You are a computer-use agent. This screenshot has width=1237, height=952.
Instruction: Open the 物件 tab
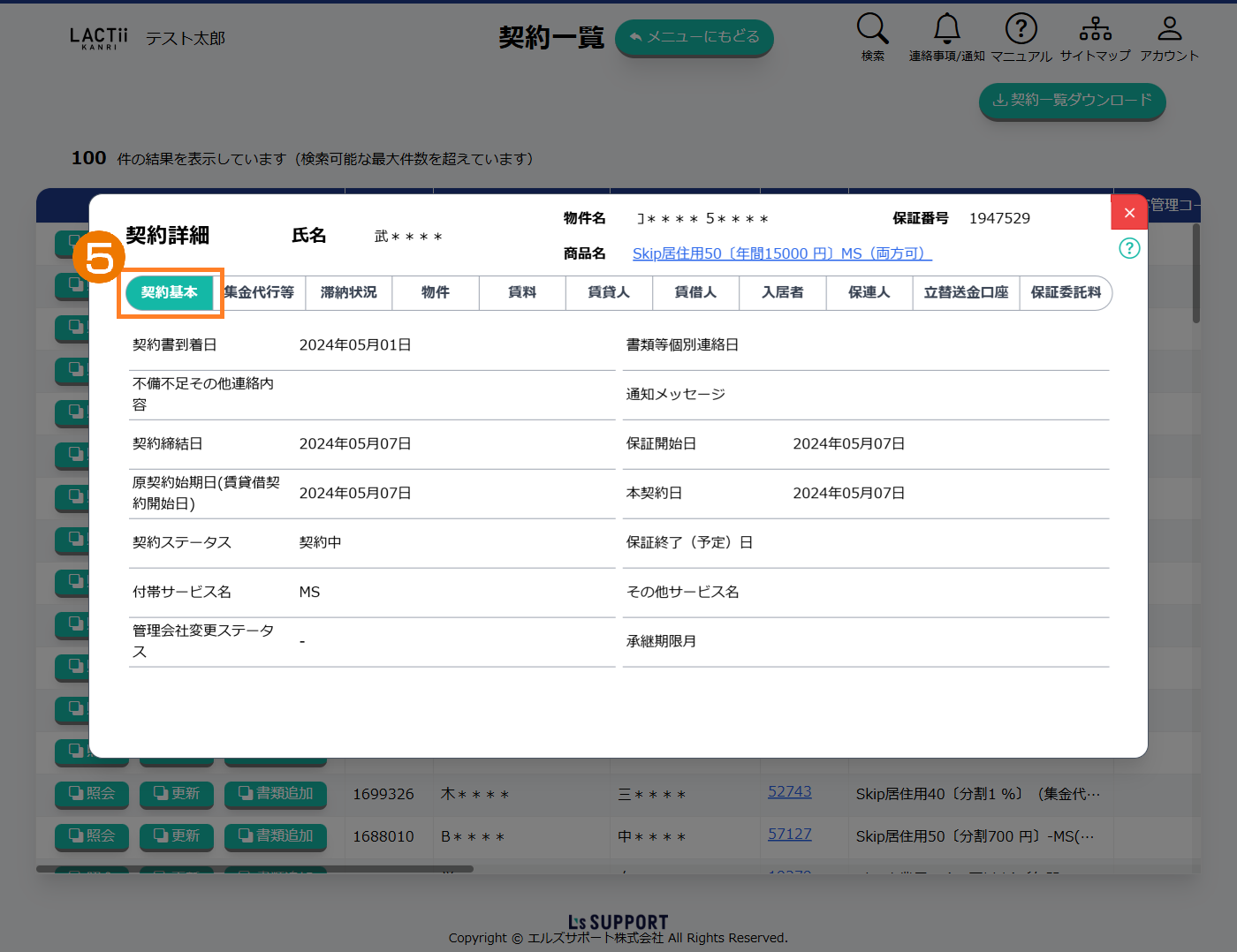pyautogui.click(x=435, y=293)
